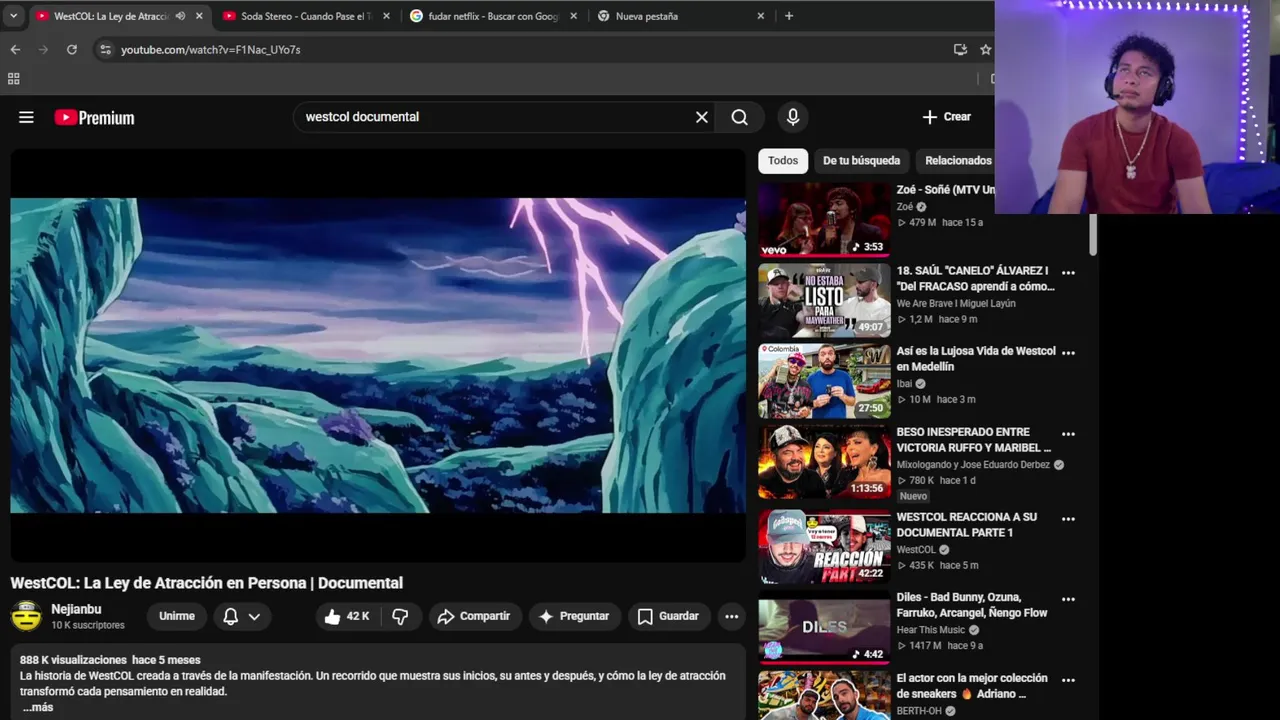Screen dimensions: 1280x720
Task: Open site information icon in address bar
Action: coord(106,49)
